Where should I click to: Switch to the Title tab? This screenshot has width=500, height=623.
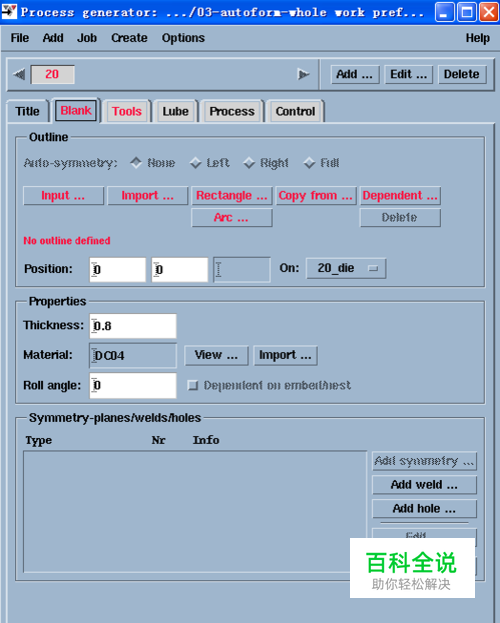click(27, 111)
